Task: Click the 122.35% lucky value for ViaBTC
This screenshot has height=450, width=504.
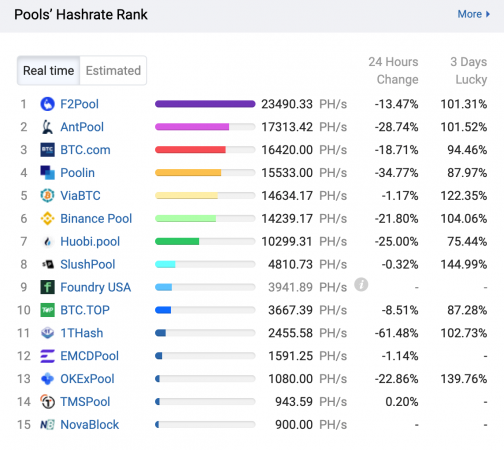Action: point(464,196)
